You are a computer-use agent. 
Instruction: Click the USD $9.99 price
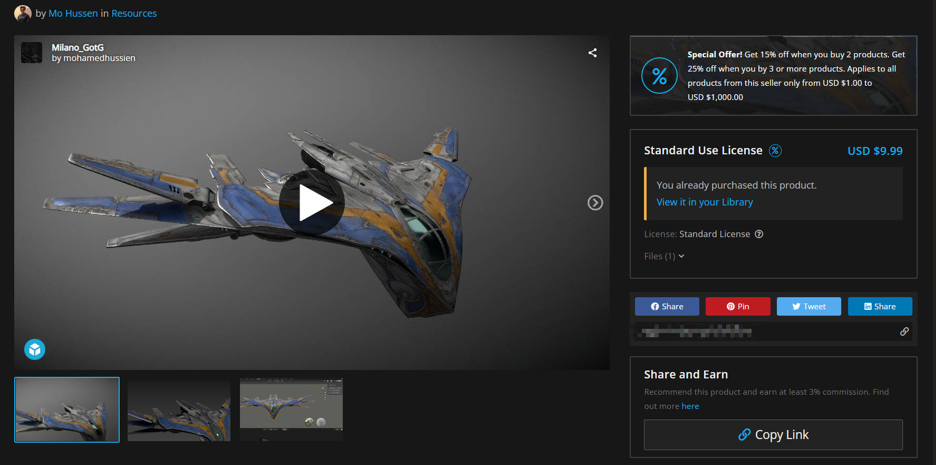point(875,151)
